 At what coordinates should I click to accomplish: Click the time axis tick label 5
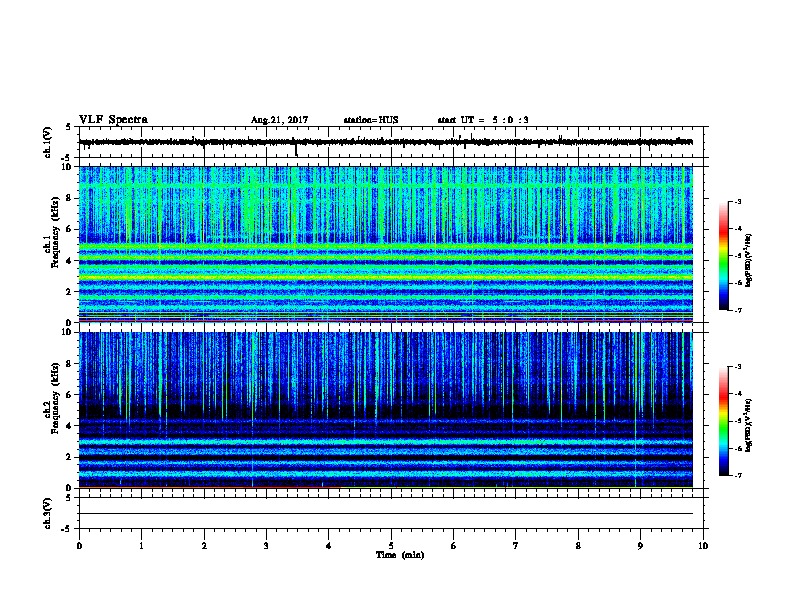click(x=391, y=546)
